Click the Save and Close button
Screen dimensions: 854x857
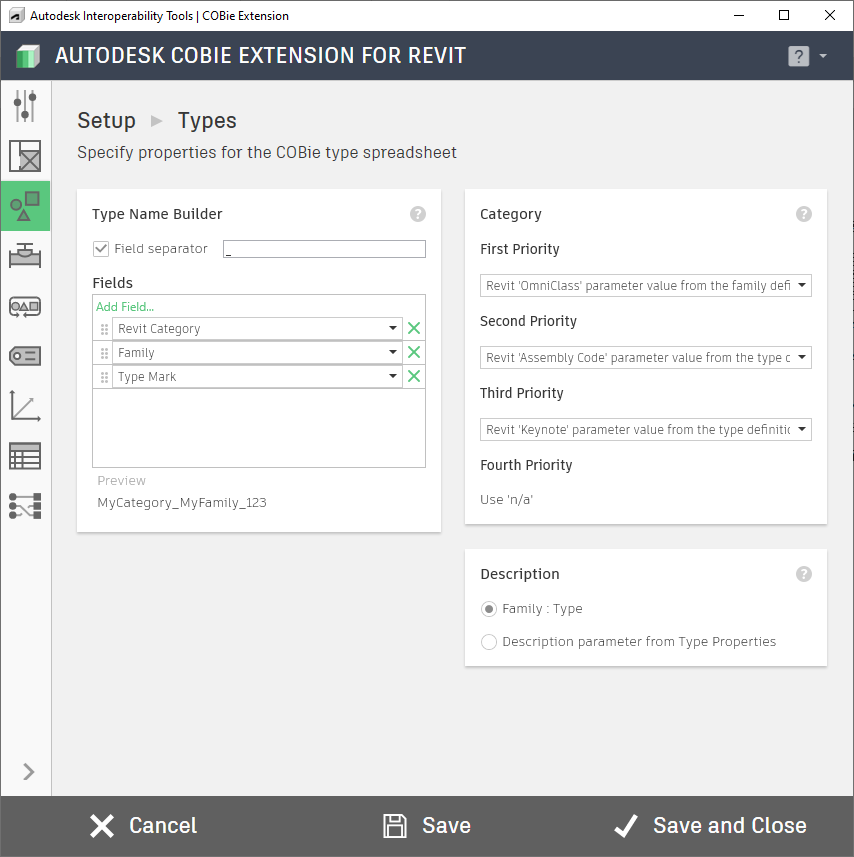click(x=710, y=826)
